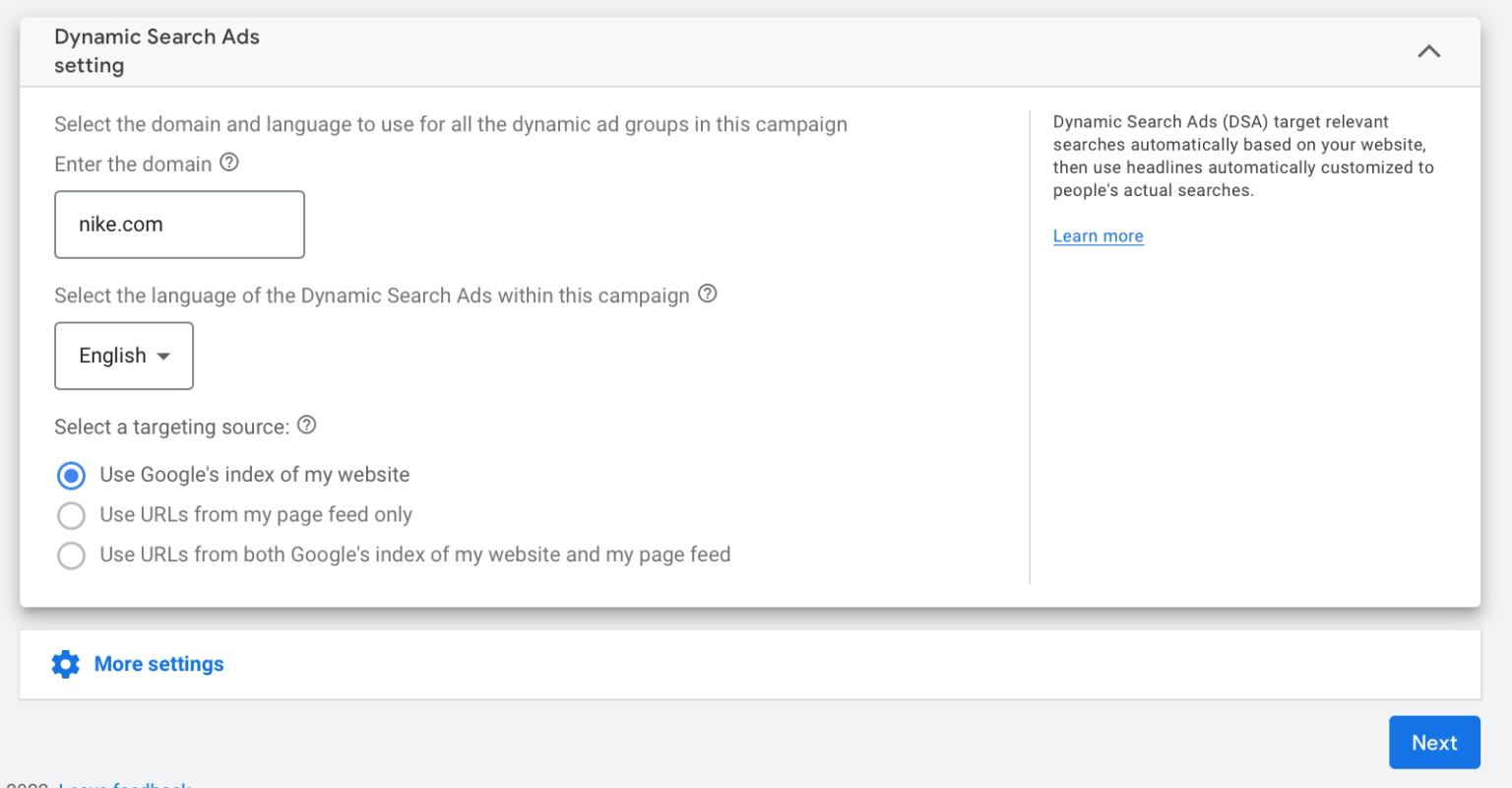Click the "Enter the domain" label text
This screenshot has width=1512, height=788.
(x=133, y=164)
